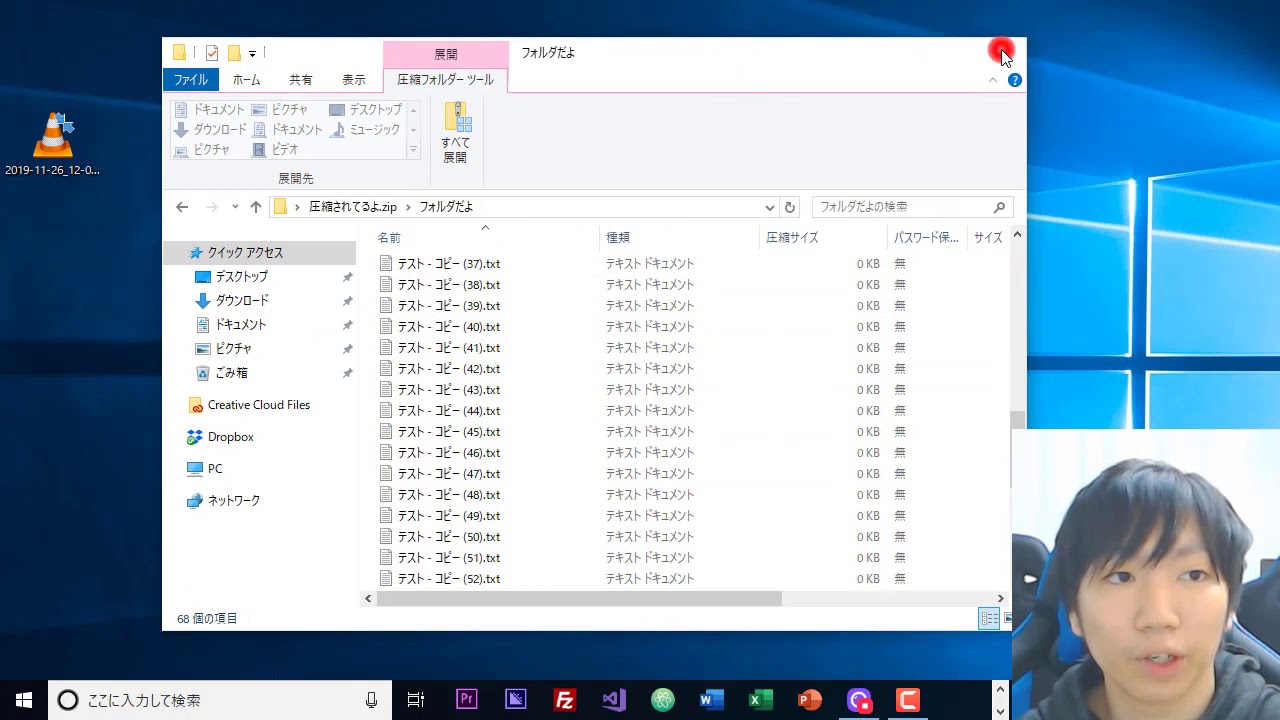Open recent locations dropdown arrow
The image size is (1280, 720).
(235, 207)
